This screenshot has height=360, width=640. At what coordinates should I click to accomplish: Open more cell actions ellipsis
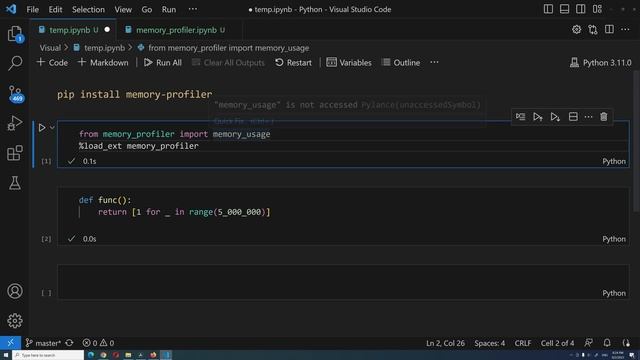pos(588,117)
